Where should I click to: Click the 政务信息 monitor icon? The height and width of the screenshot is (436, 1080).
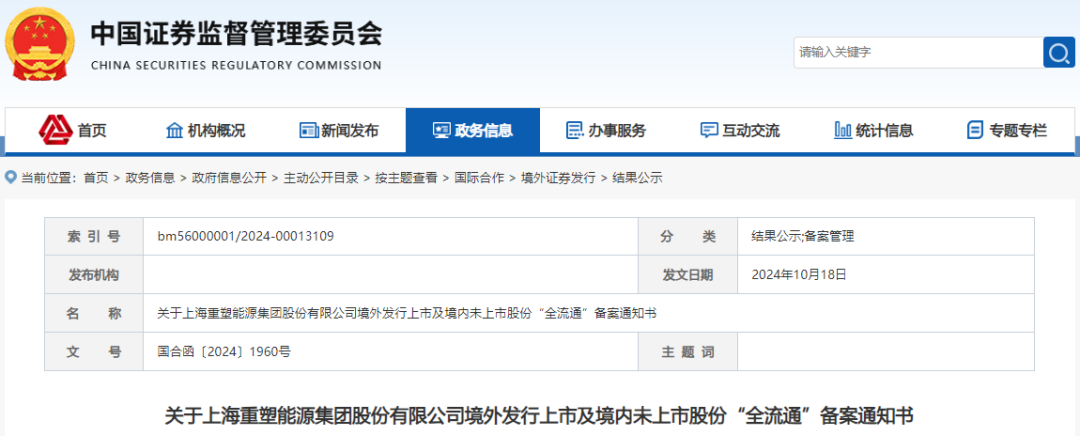pyautogui.click(x=441, y=129)
